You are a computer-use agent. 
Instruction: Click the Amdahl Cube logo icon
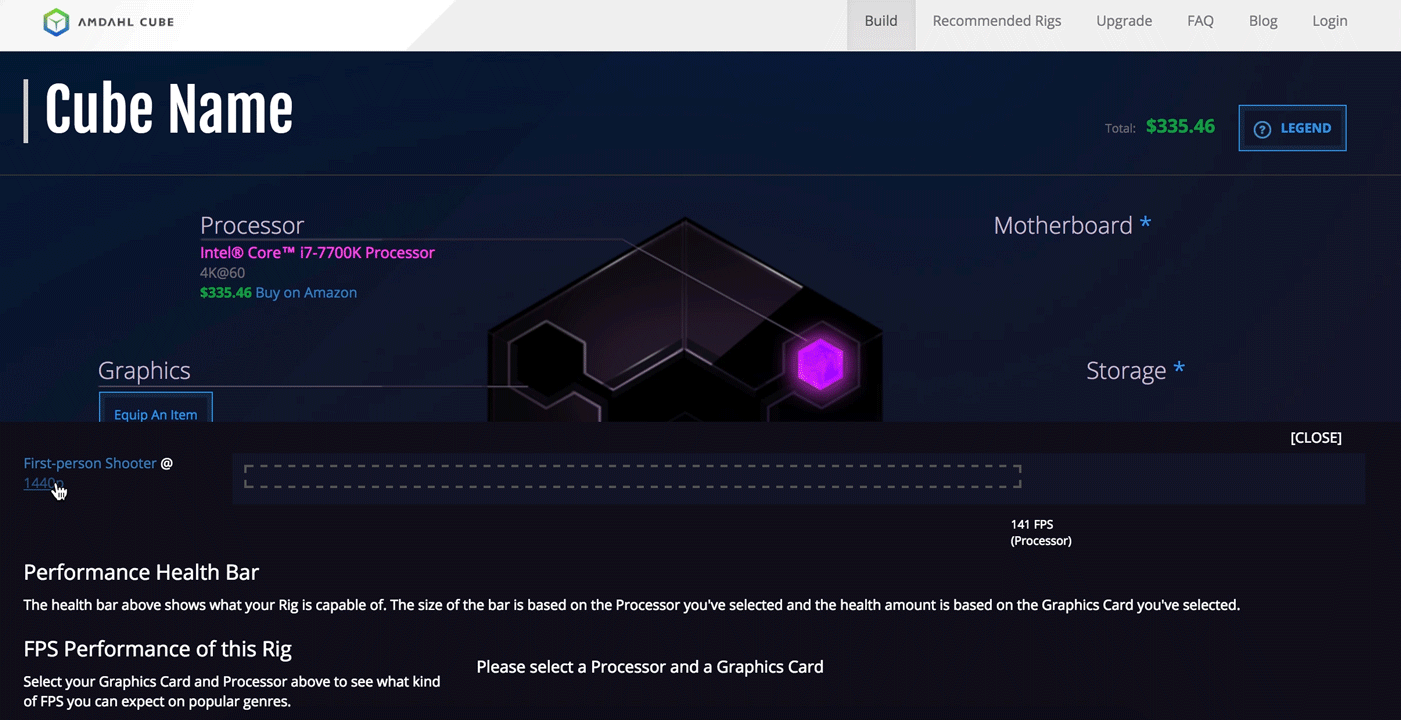56,22
